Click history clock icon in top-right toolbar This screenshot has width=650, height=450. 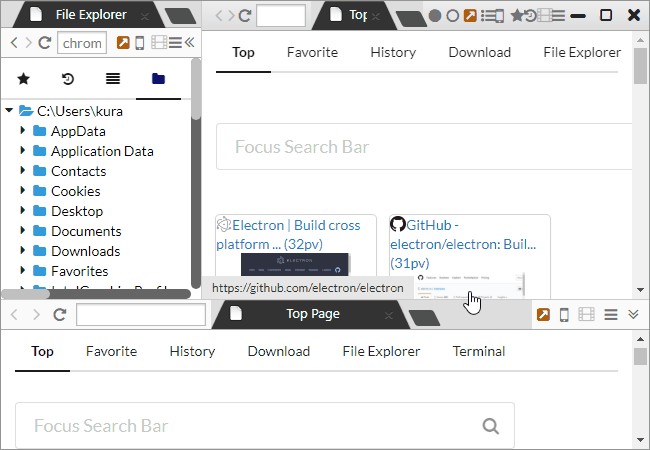(x=531, y=16)
